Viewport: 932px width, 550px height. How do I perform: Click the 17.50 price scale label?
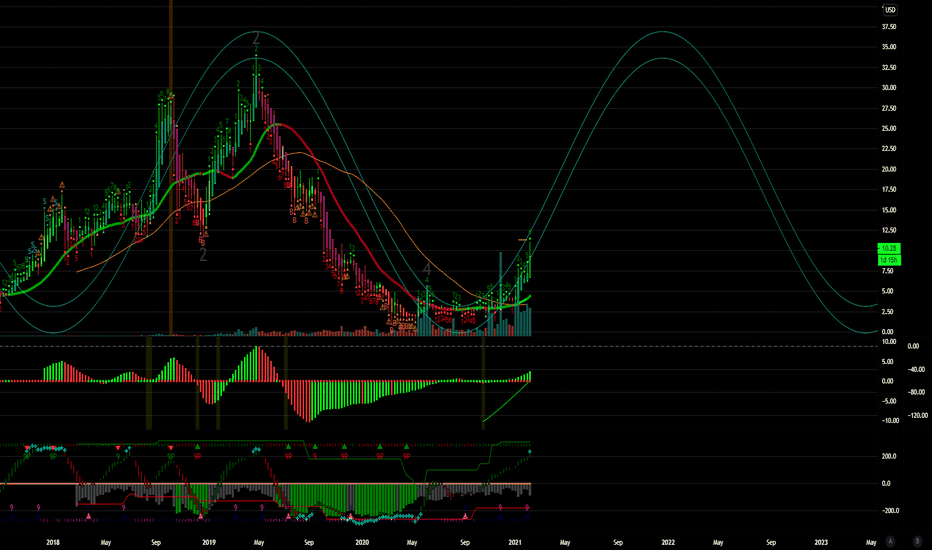coord(889,190)
